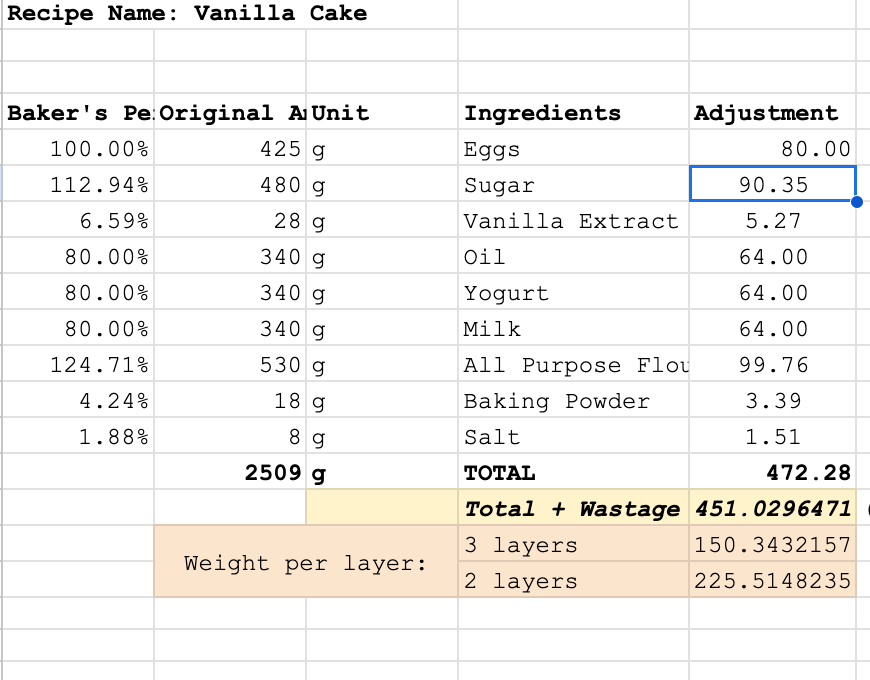Click the 425 g original amount for Eggs
This screenshot has height=680, width=870.
[230, 148]
